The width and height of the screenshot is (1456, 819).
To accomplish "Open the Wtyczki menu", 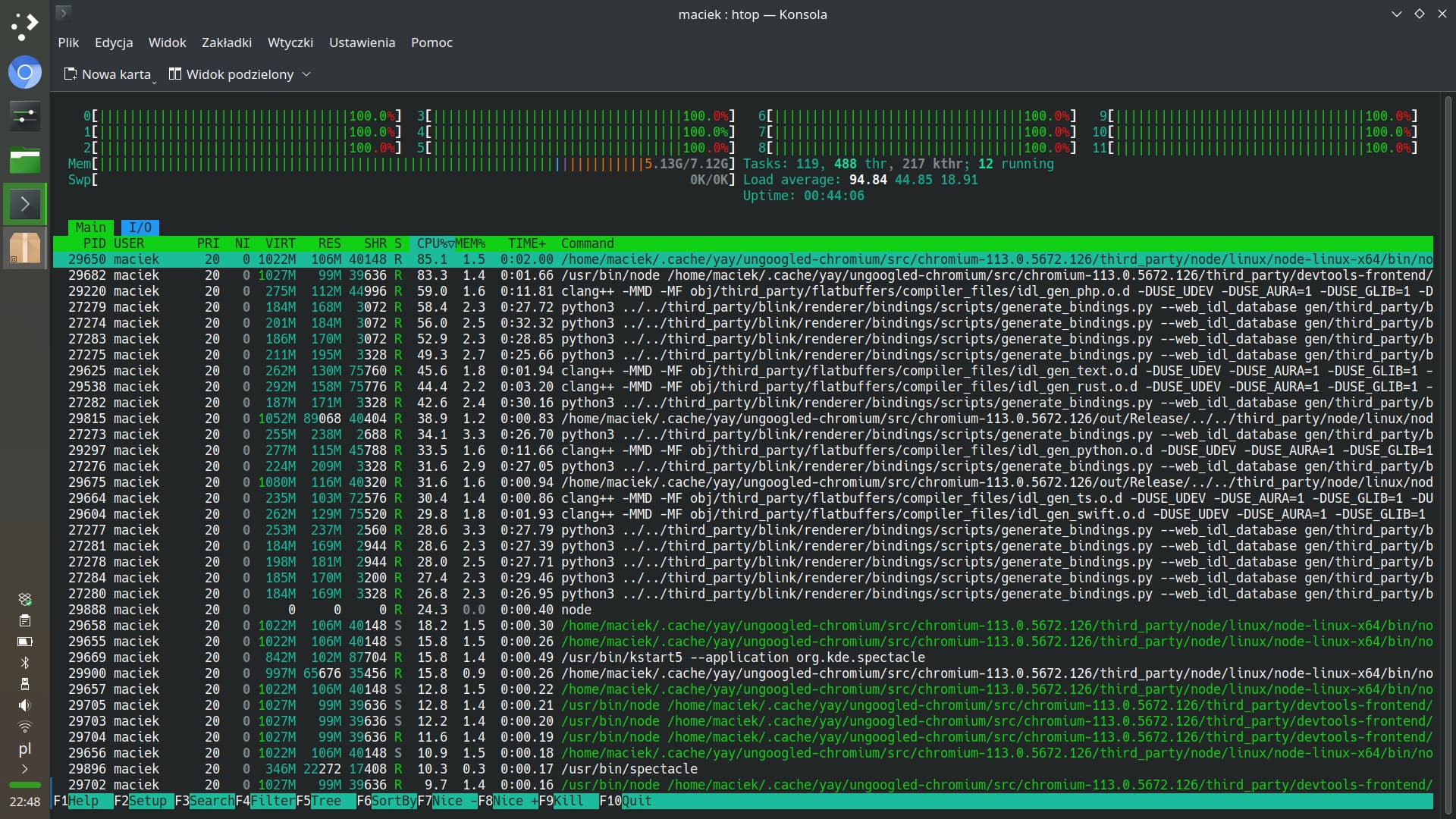I will [290, 42].
